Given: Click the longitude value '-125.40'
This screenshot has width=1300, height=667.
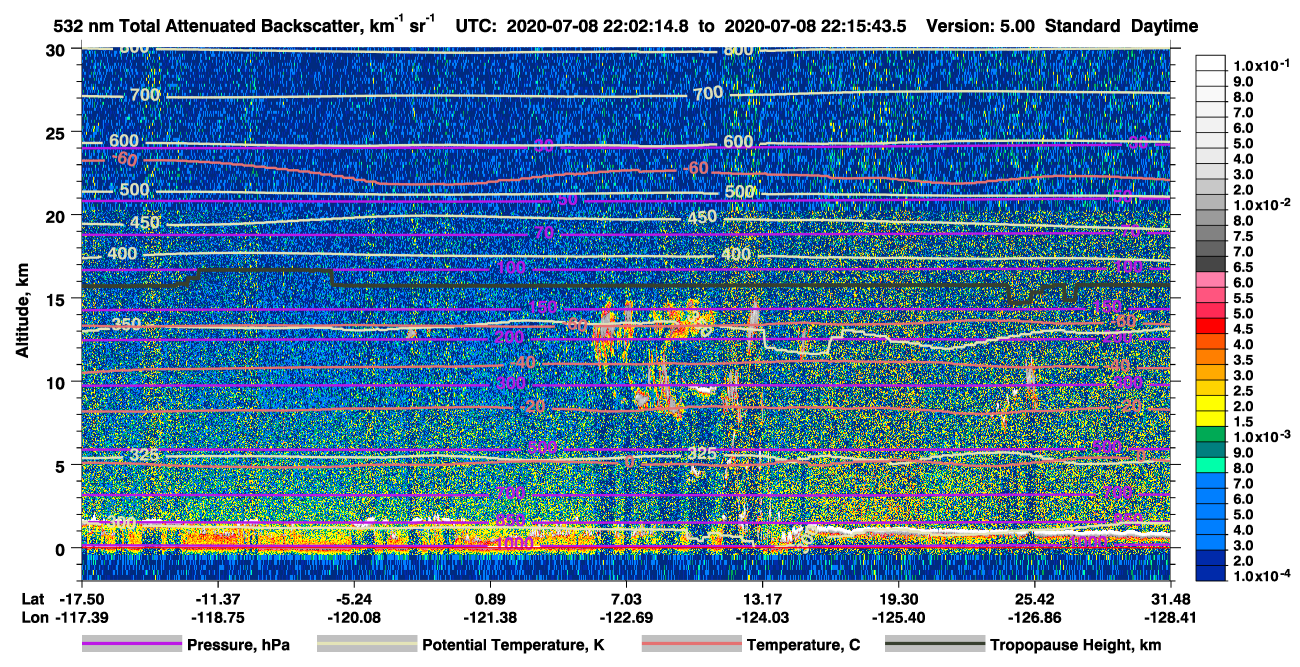Looking at the screenshot, I should click(898, 616).
